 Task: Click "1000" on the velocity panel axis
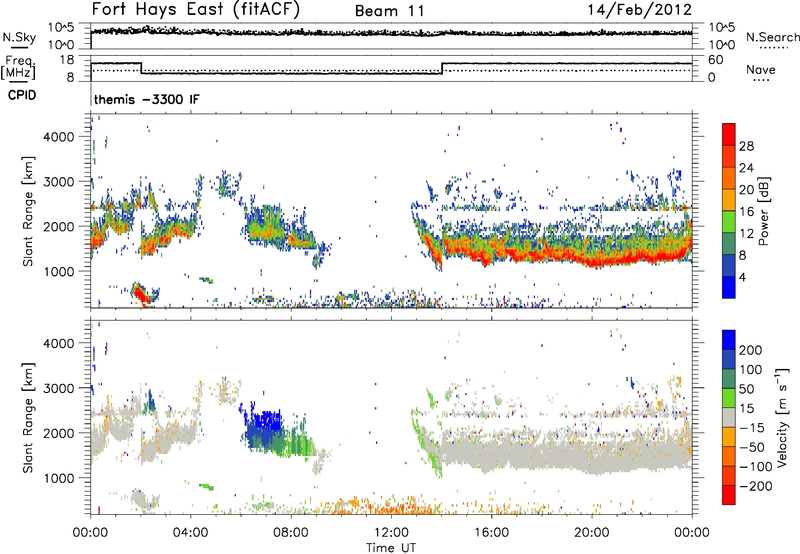(59, 478)
